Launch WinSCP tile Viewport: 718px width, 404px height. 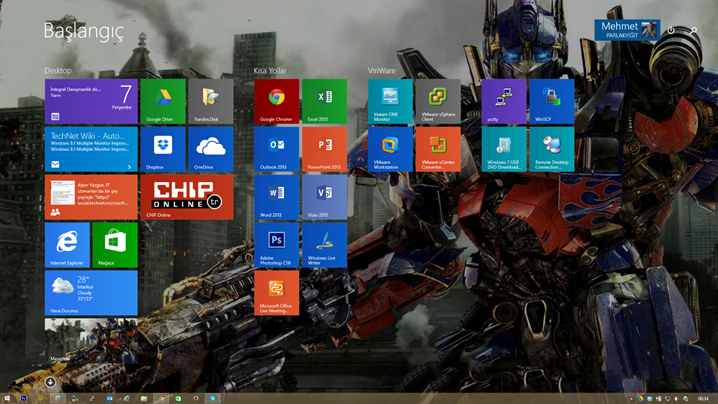(x=551, y=101)
